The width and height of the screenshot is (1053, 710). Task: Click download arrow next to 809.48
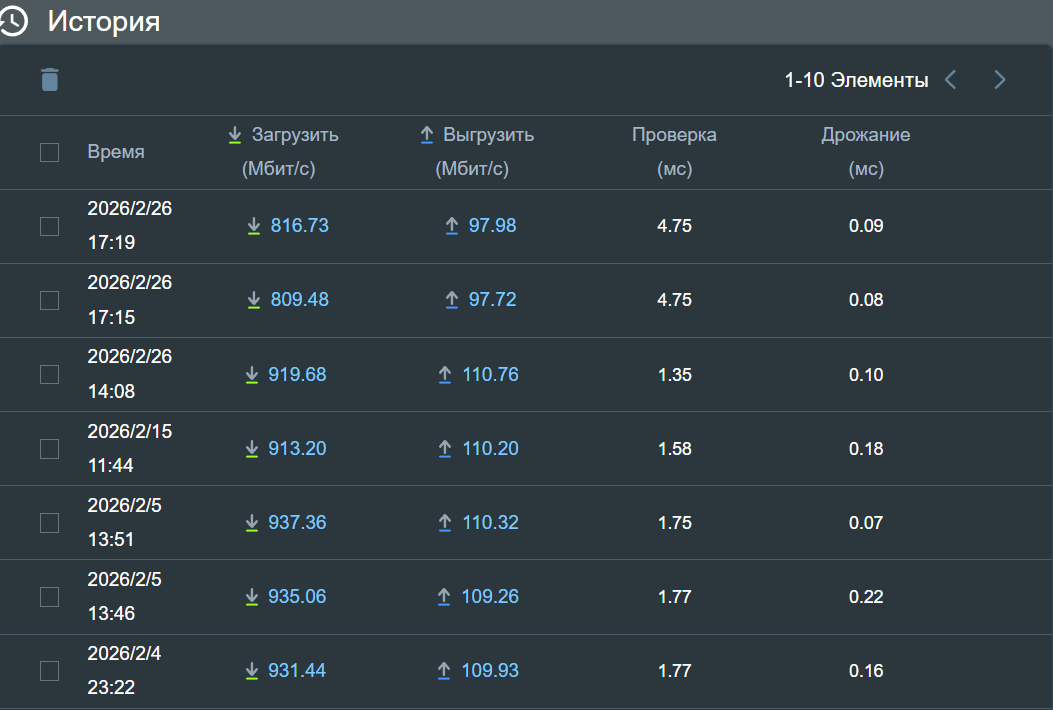click(254, 300)
